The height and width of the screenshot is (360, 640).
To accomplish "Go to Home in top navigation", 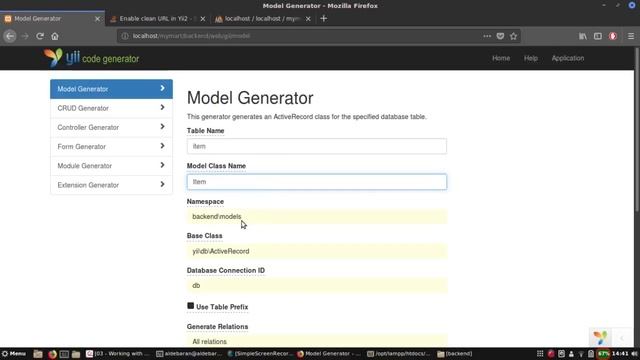I will coord(501,58).
